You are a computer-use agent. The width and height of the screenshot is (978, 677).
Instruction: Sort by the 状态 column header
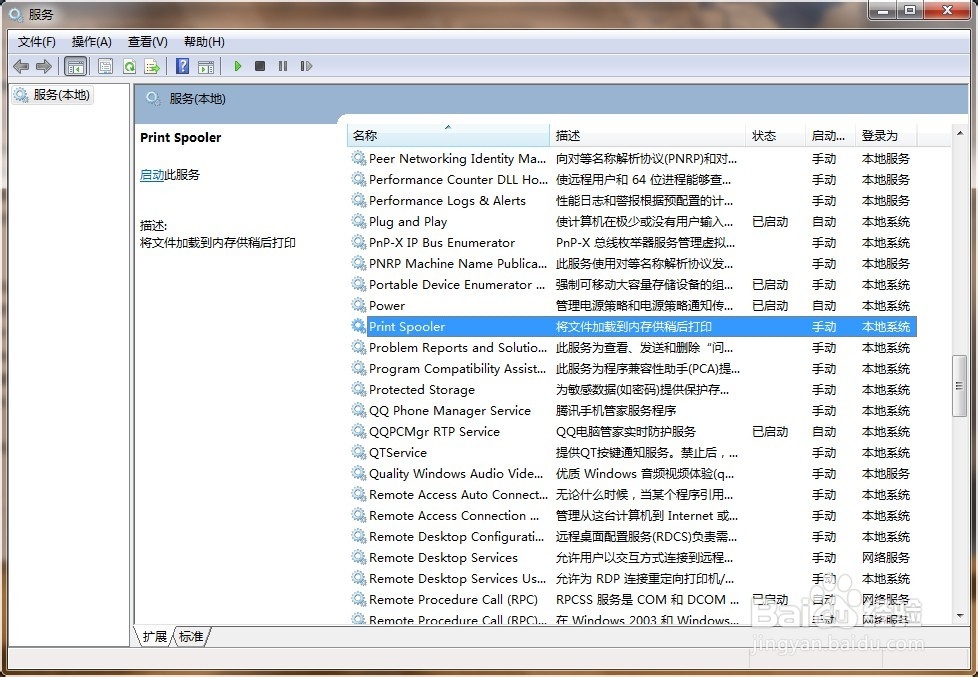click(x=775, y=135)
